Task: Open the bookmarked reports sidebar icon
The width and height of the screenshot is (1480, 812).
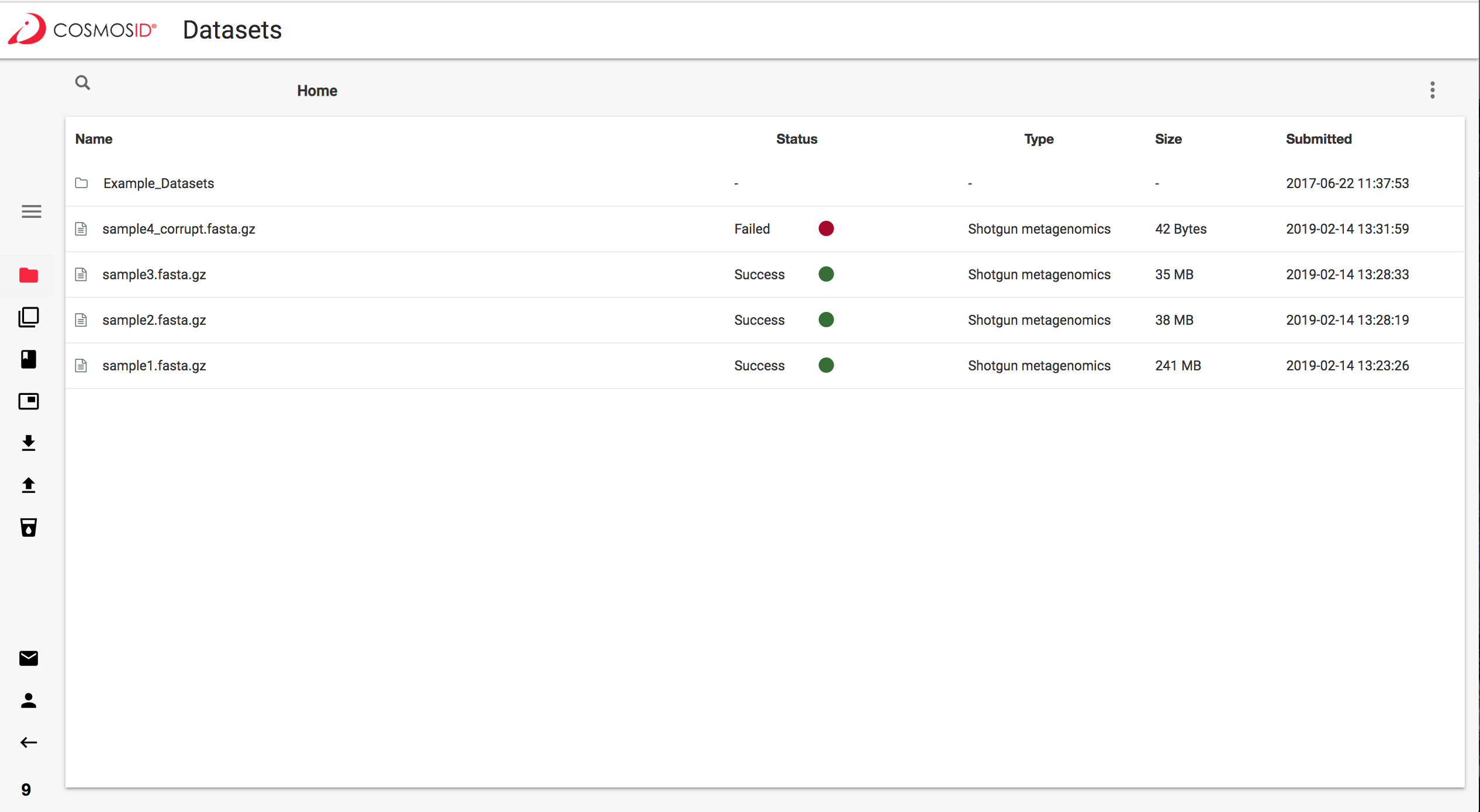Action: point(29,359)
